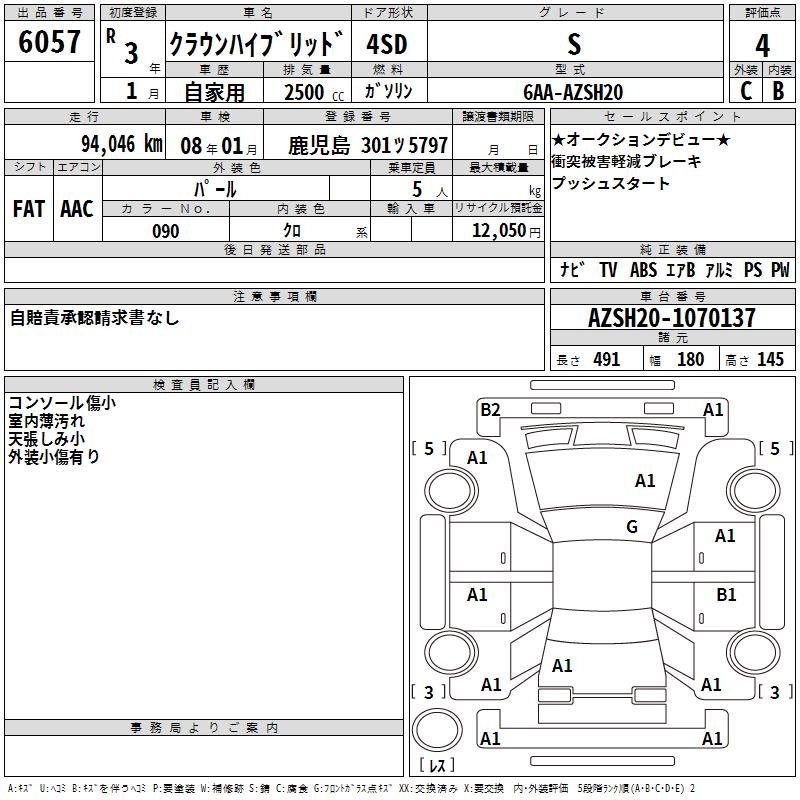Click the 注意事項欄 header
This screenshot has height=800, width=800.
(x=274, y=296)
